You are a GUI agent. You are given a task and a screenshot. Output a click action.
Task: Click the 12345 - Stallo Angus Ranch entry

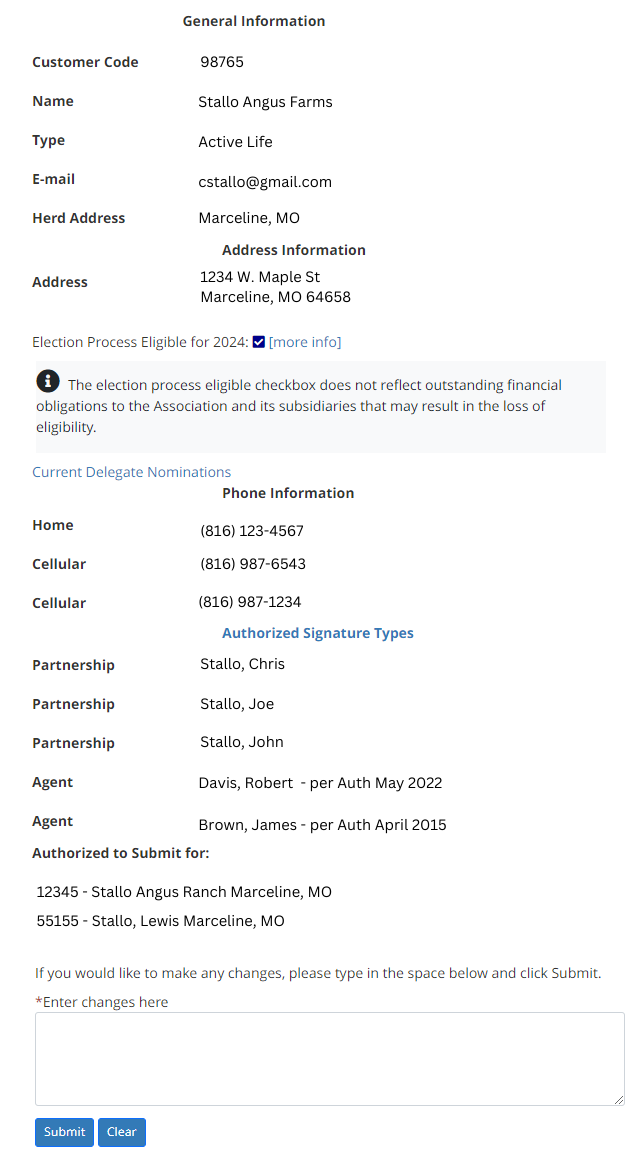(184, 891)
